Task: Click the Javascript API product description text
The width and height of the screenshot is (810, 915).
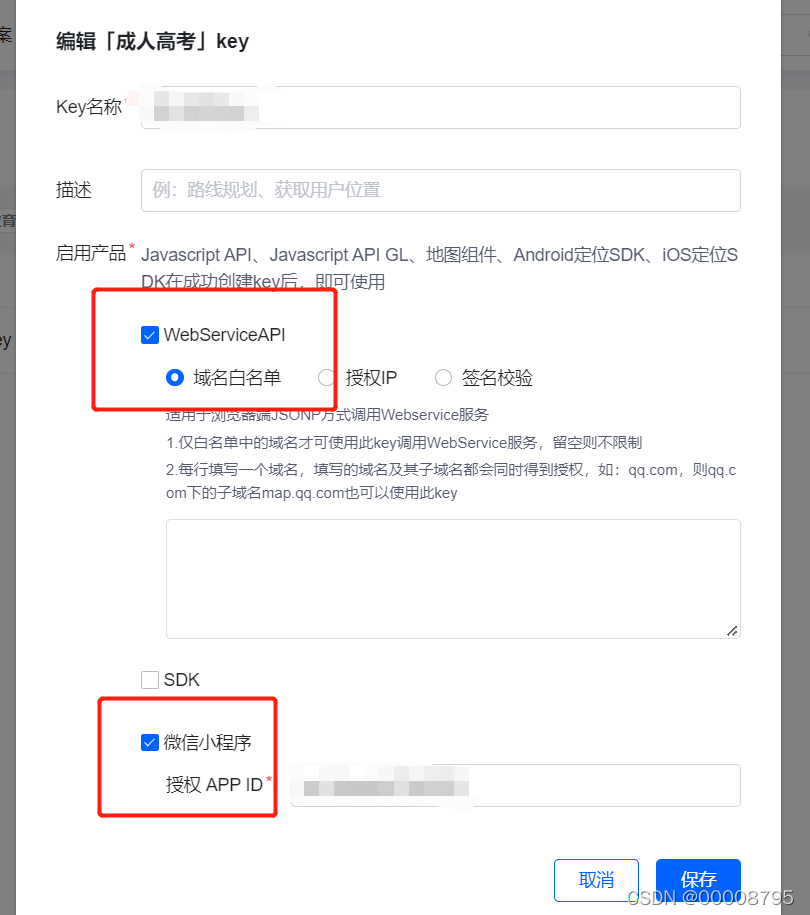Action: (x=439, y=268)
